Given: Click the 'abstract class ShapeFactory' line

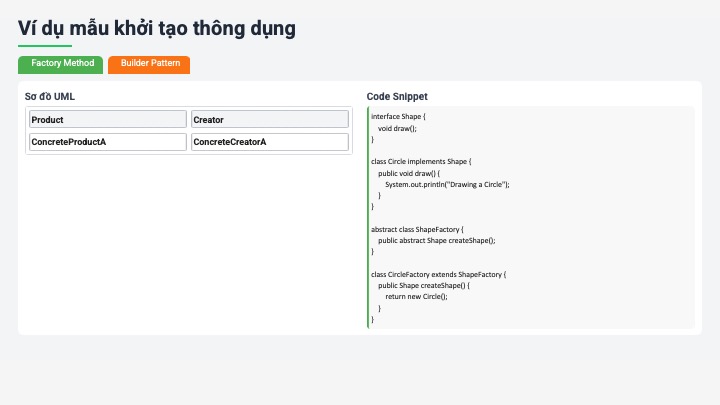Looking at the screenshot, I should [417, 229].
